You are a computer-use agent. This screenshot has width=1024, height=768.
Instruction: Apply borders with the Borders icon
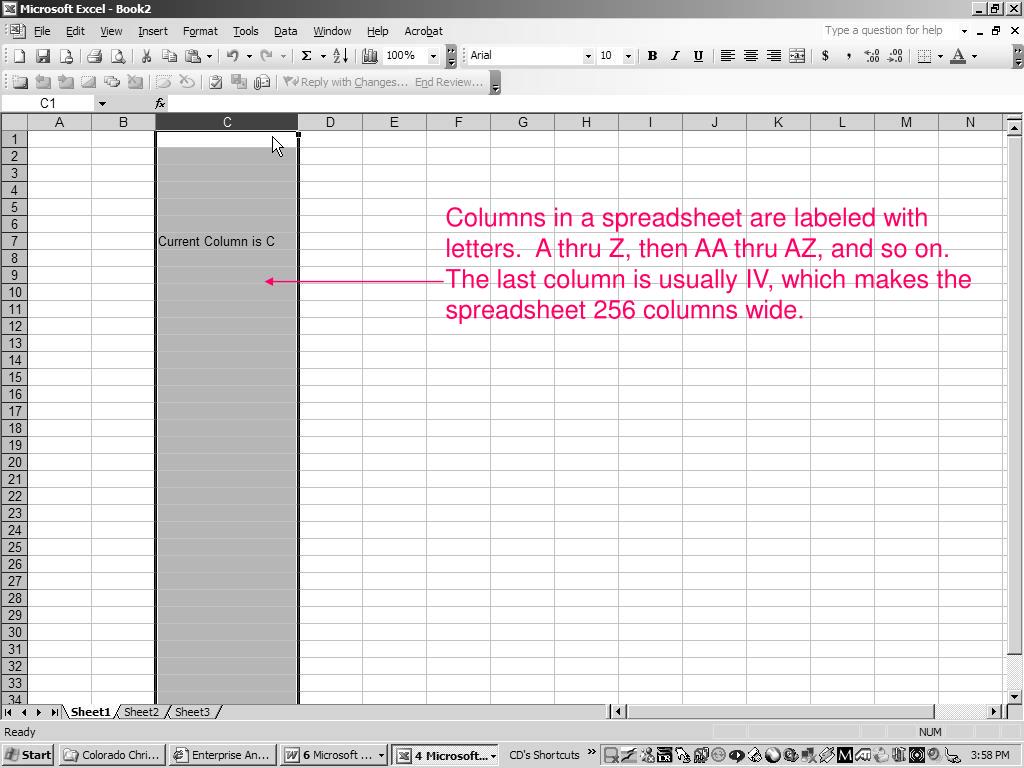(x=924, y=56)
